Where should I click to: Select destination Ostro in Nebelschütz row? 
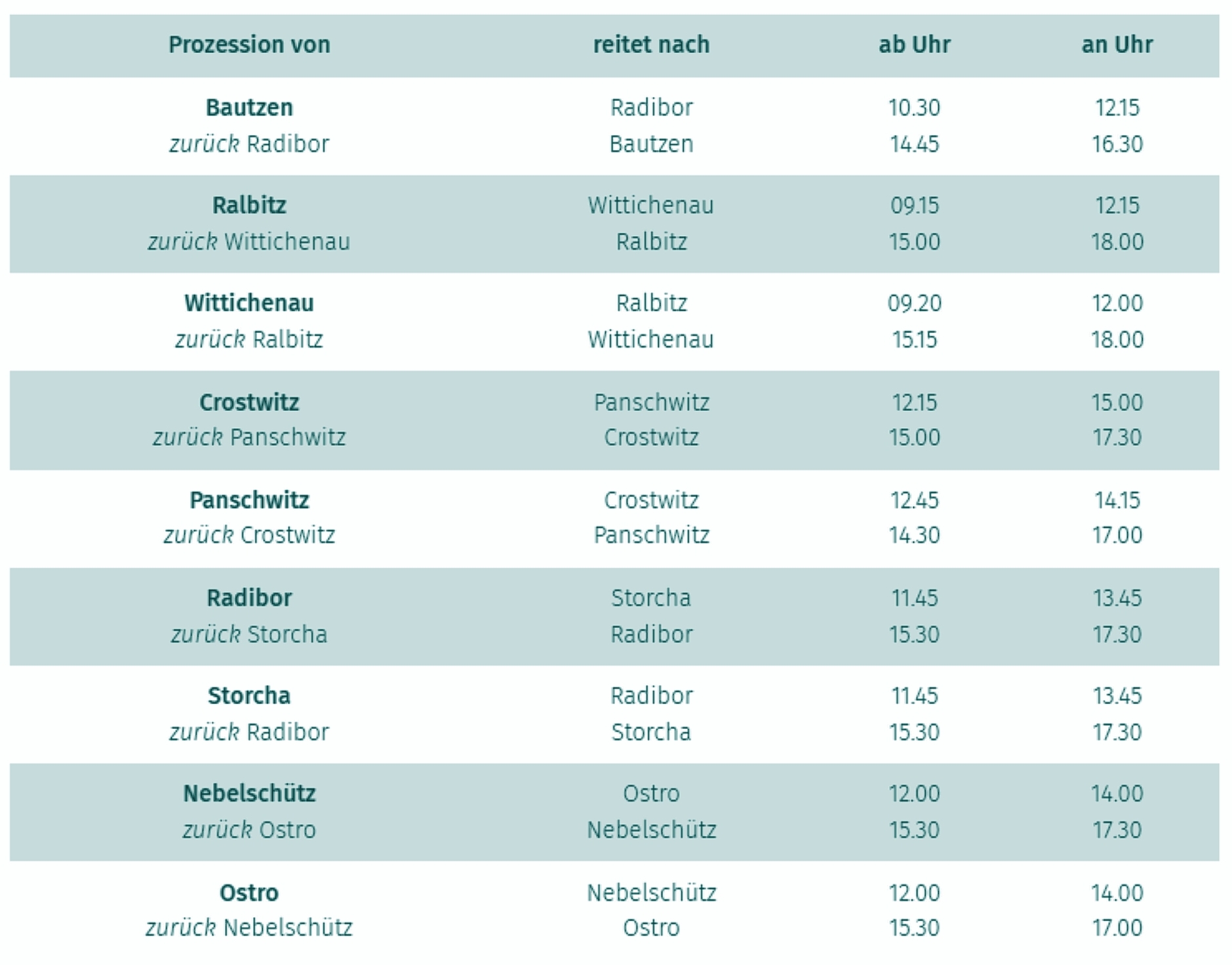(x=651, y=793)
